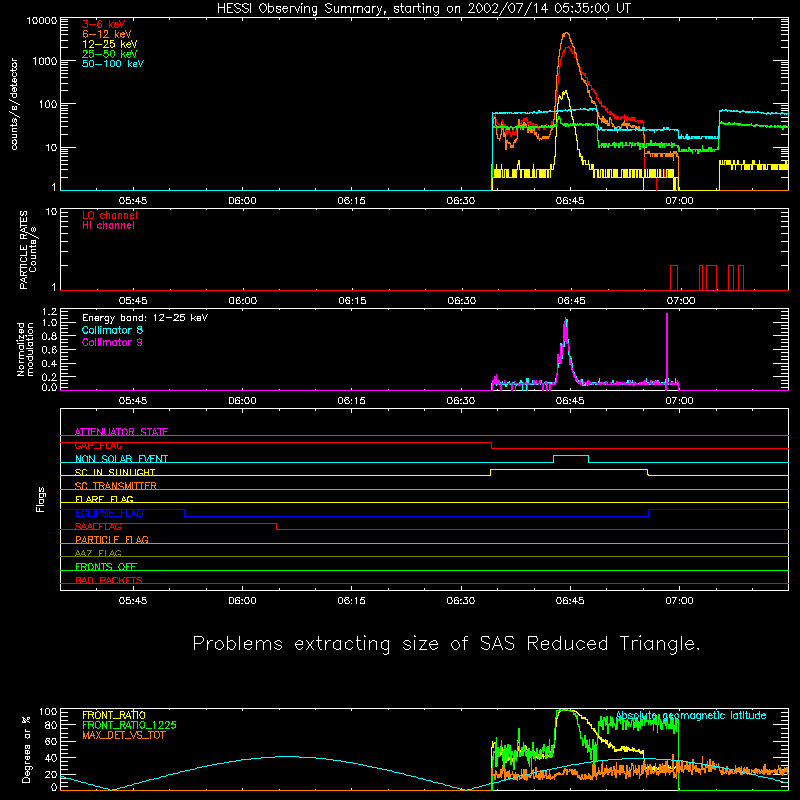Click the Normalized modulation axis label

25,349
